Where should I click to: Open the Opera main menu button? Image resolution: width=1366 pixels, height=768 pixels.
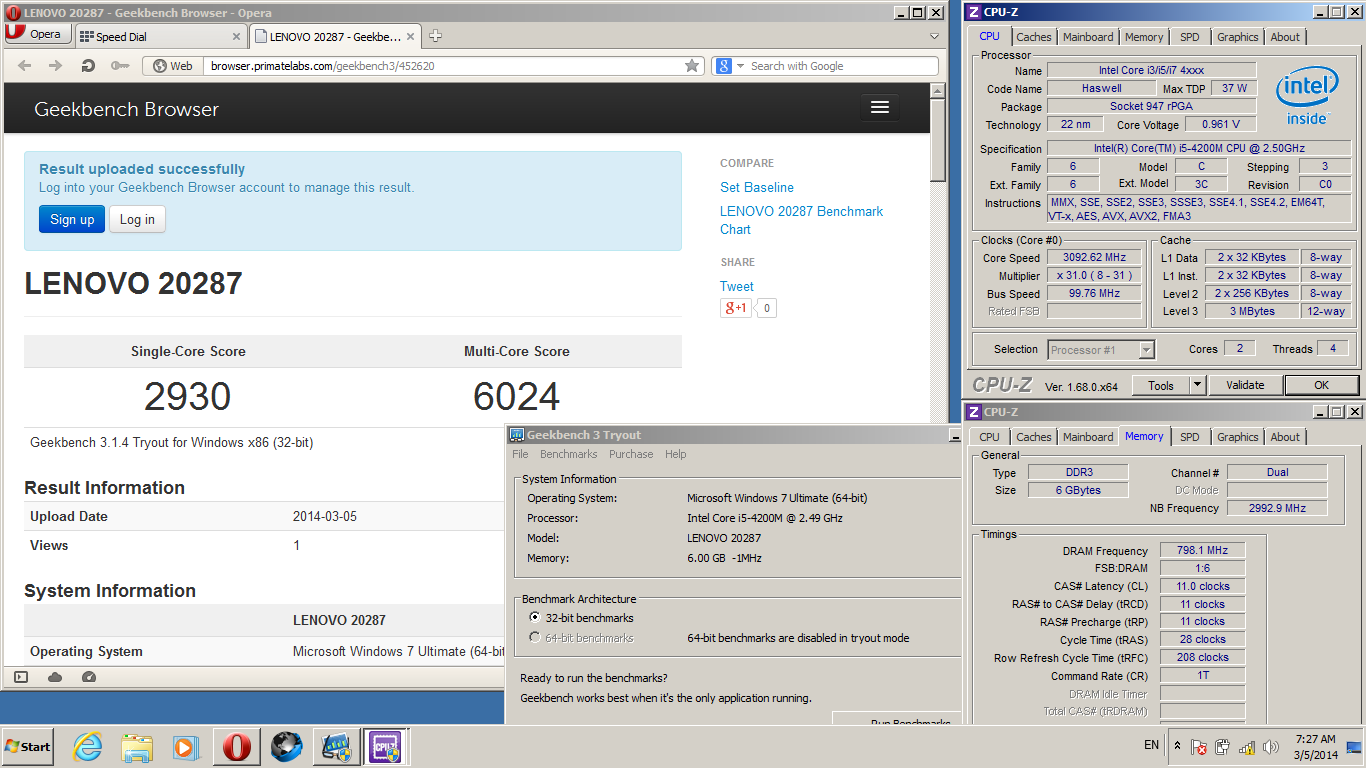(x=37, y=34)
